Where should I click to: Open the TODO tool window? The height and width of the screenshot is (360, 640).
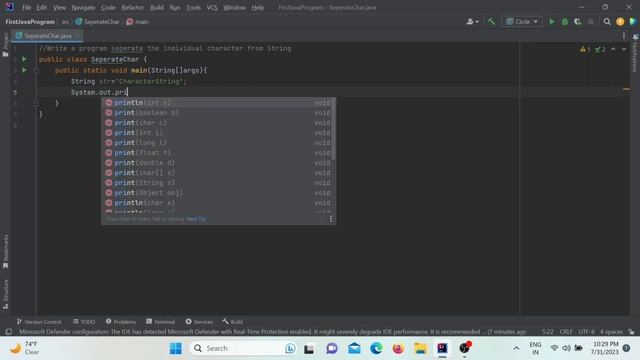click(84, 322)
